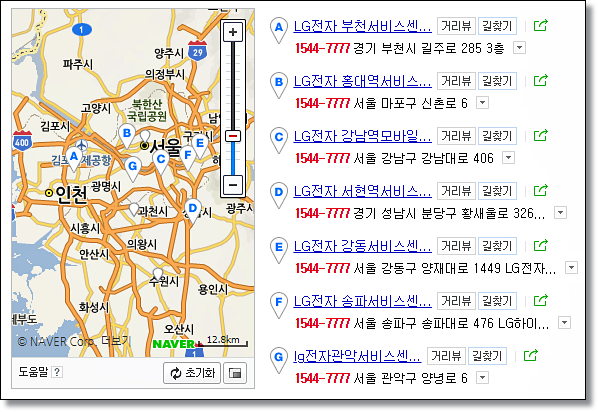Click 거리뷰 for 홍대역서비스
The width and height of the screenshot is (598, 412).
tap(456, 81)
